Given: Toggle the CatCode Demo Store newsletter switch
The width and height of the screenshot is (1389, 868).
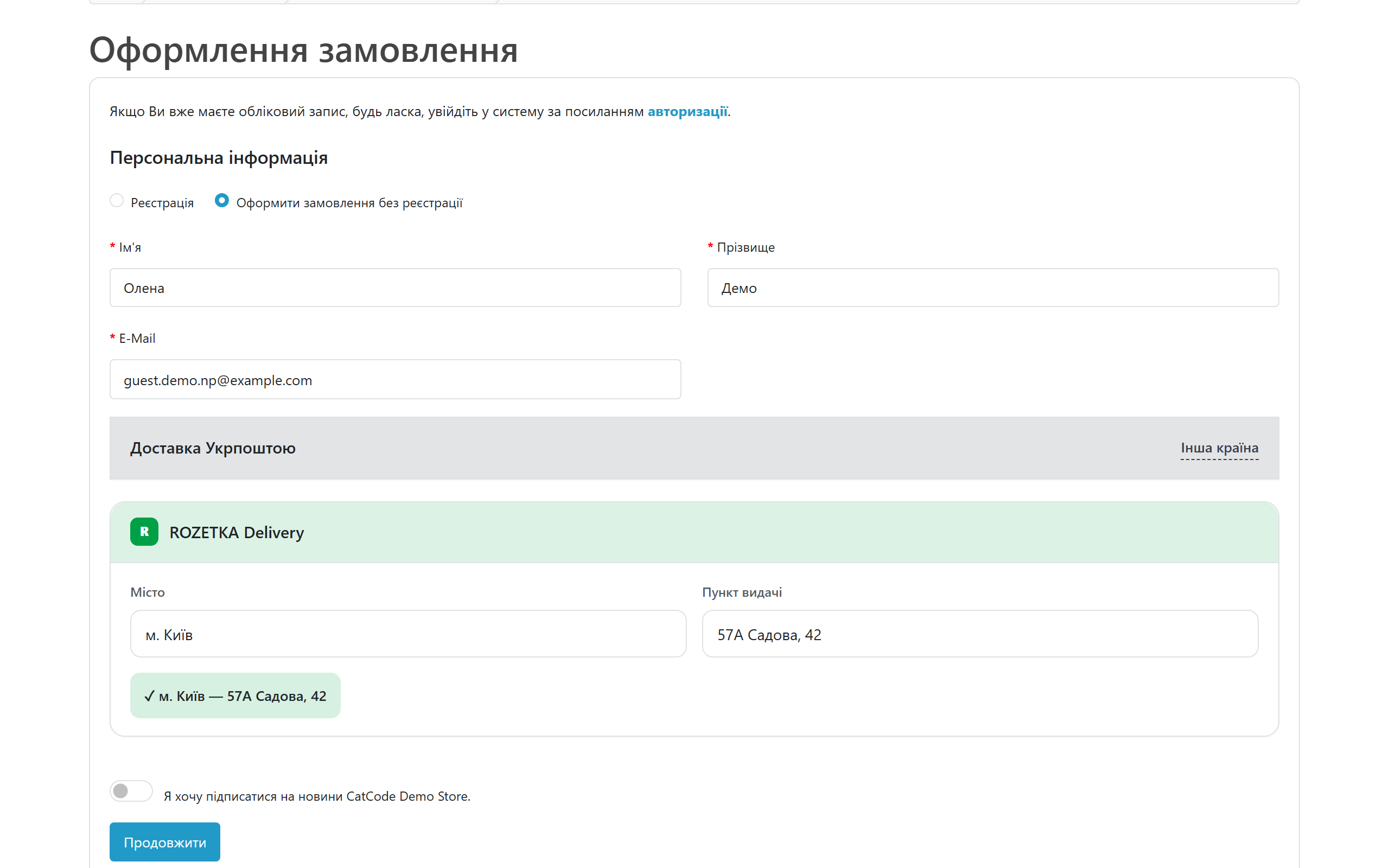Looking at the screenshot, I should click(131, 791).
